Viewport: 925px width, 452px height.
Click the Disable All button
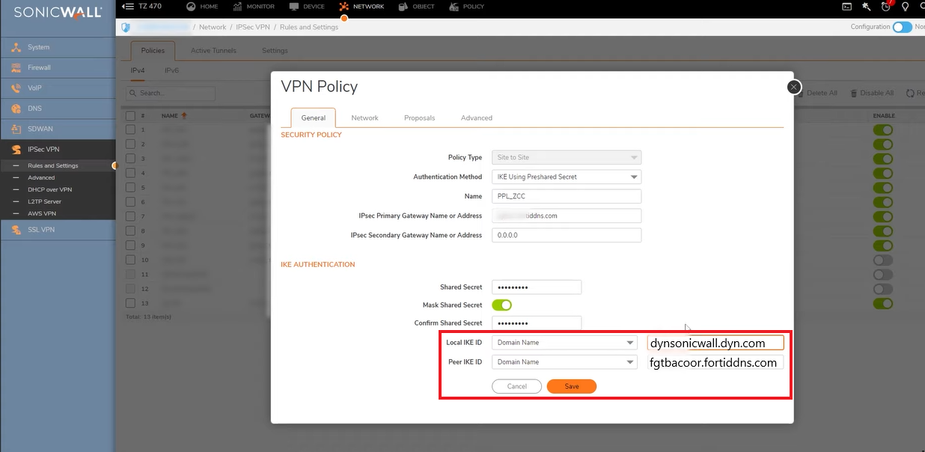872,93
